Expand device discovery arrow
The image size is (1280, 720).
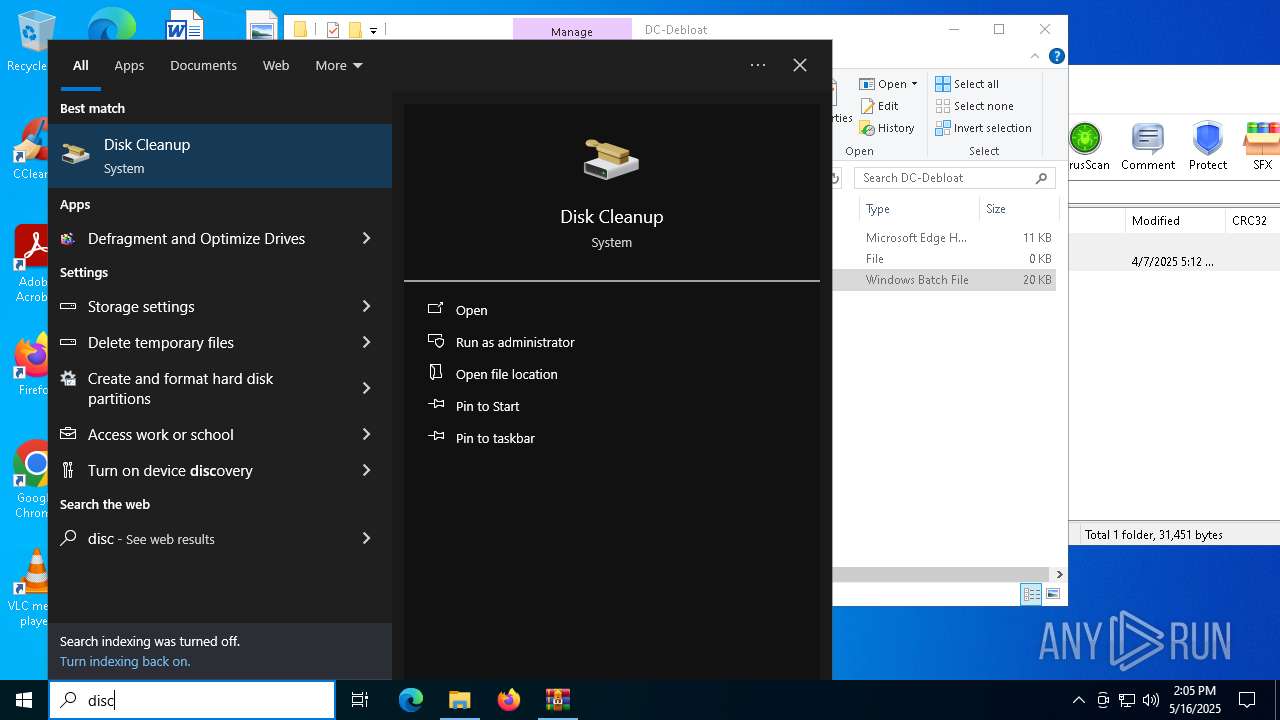click(366, 470)
